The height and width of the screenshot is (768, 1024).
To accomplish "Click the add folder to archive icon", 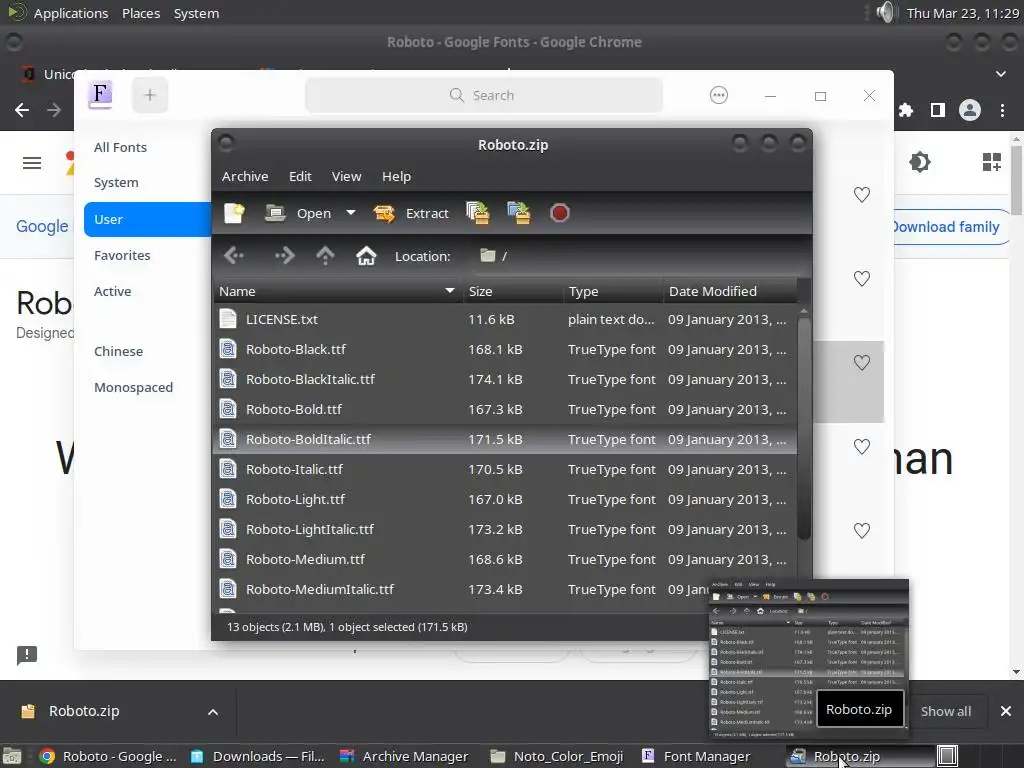I will point(519,213).
